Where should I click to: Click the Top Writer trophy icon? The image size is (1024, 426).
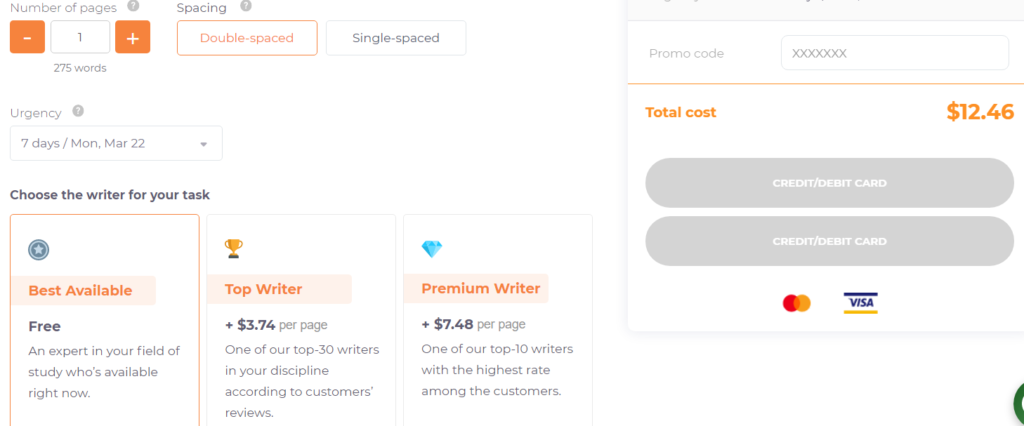234,248
